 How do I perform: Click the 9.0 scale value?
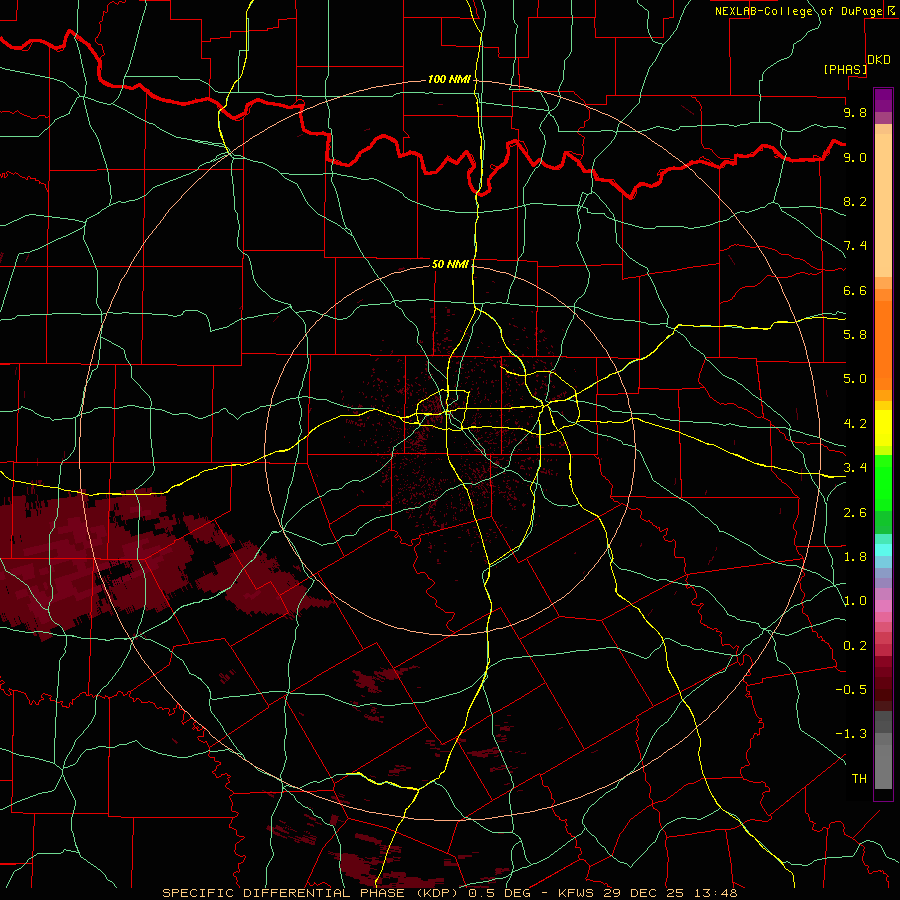pyautogui.click(x=855, y=157)
